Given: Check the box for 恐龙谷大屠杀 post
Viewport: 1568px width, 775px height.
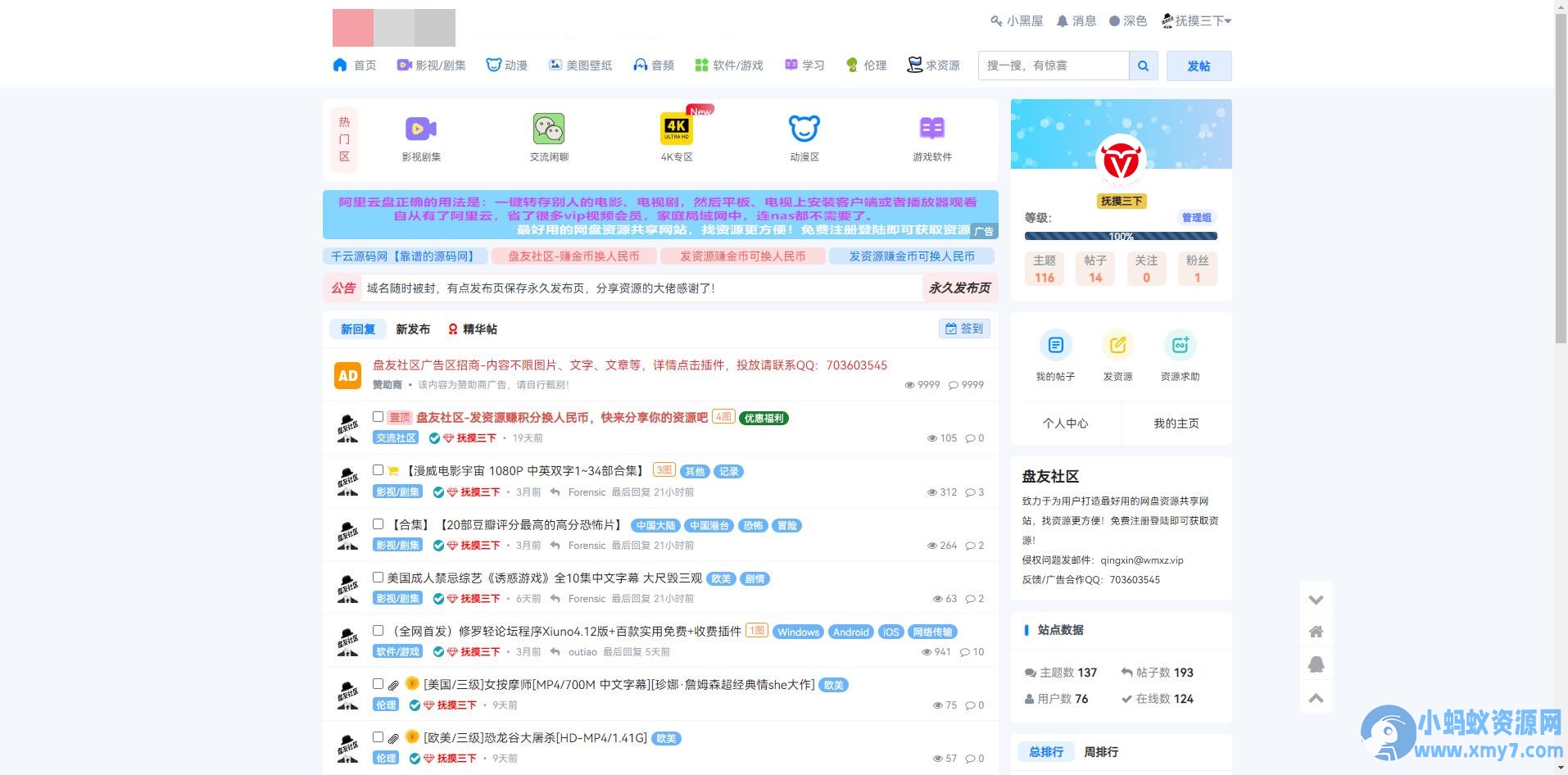Looking at the screenshot, I should (378, 736).
